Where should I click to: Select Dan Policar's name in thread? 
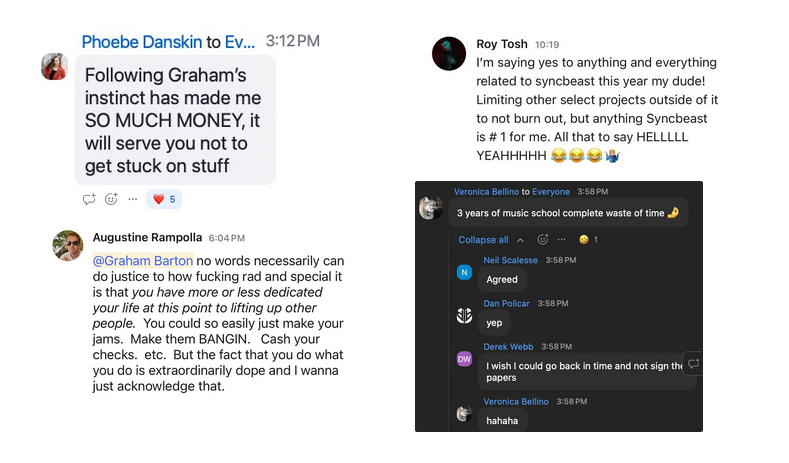click(x=506, y=303)
